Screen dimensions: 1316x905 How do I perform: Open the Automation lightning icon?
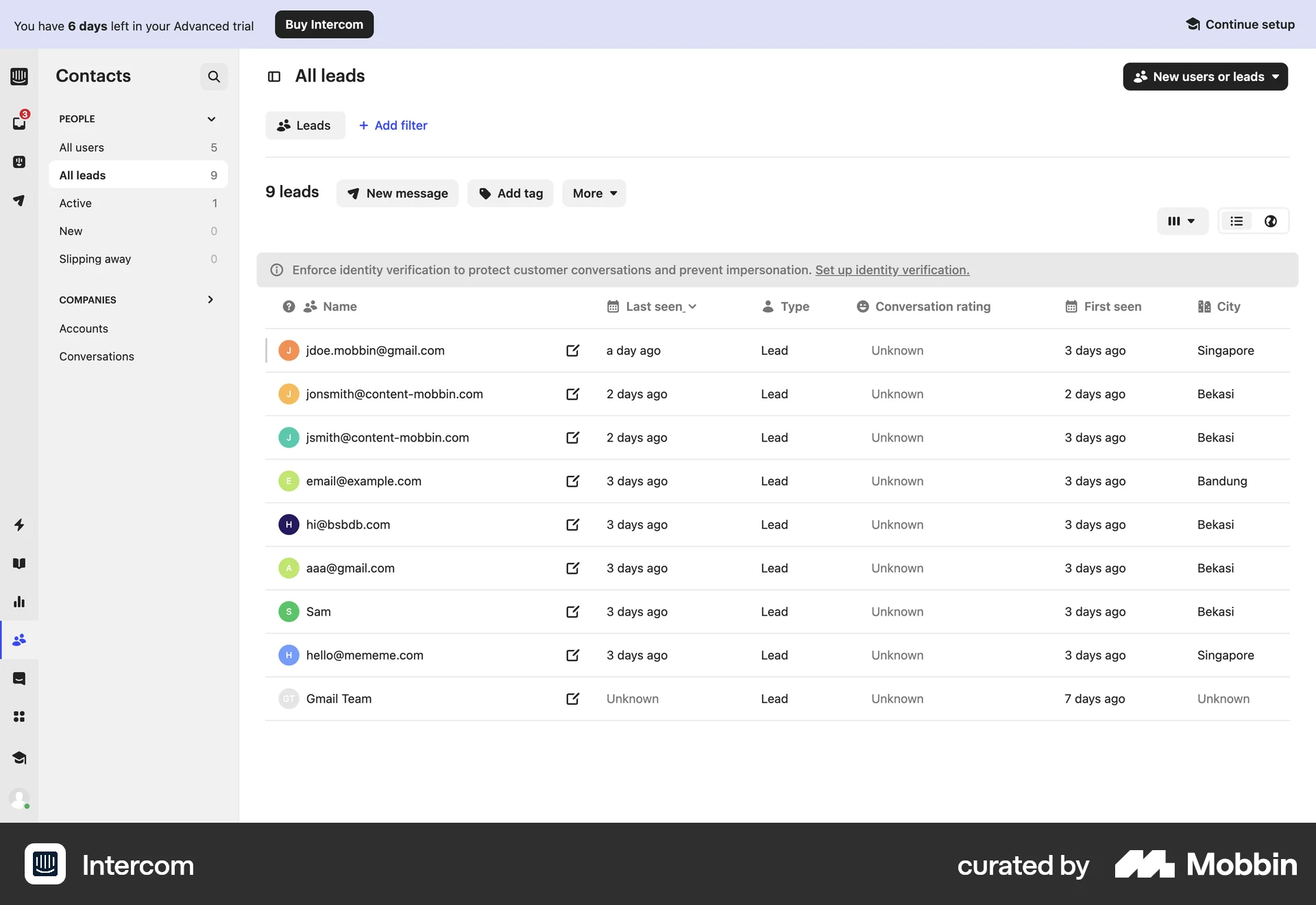tap(19, 524)
